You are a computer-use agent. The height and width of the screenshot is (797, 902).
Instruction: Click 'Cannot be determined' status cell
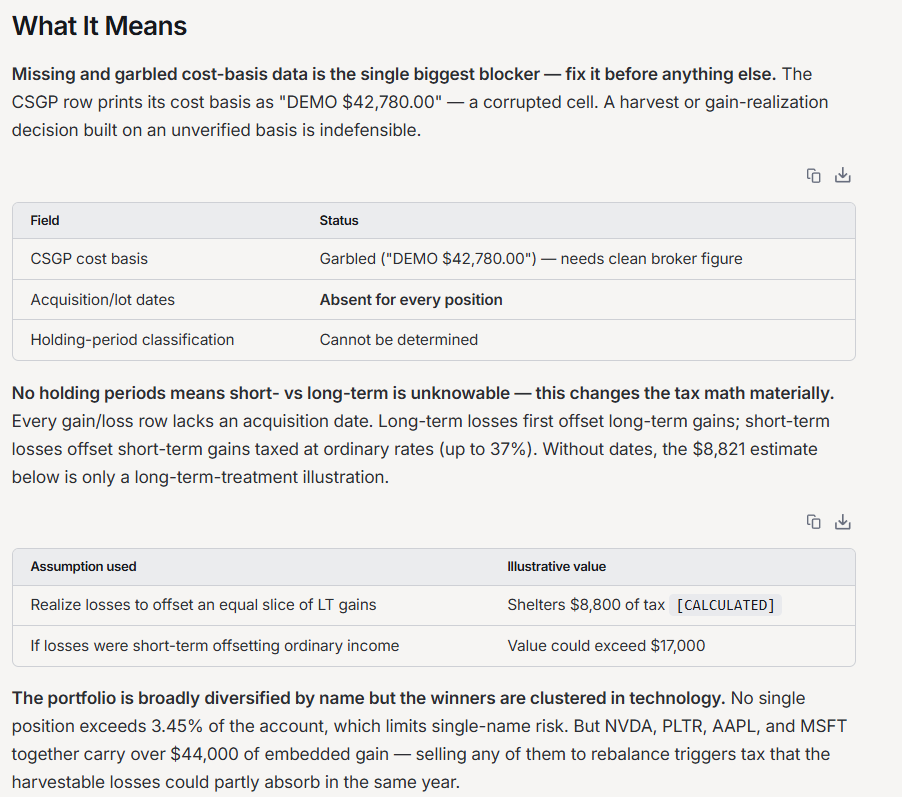tap(399, 340)
